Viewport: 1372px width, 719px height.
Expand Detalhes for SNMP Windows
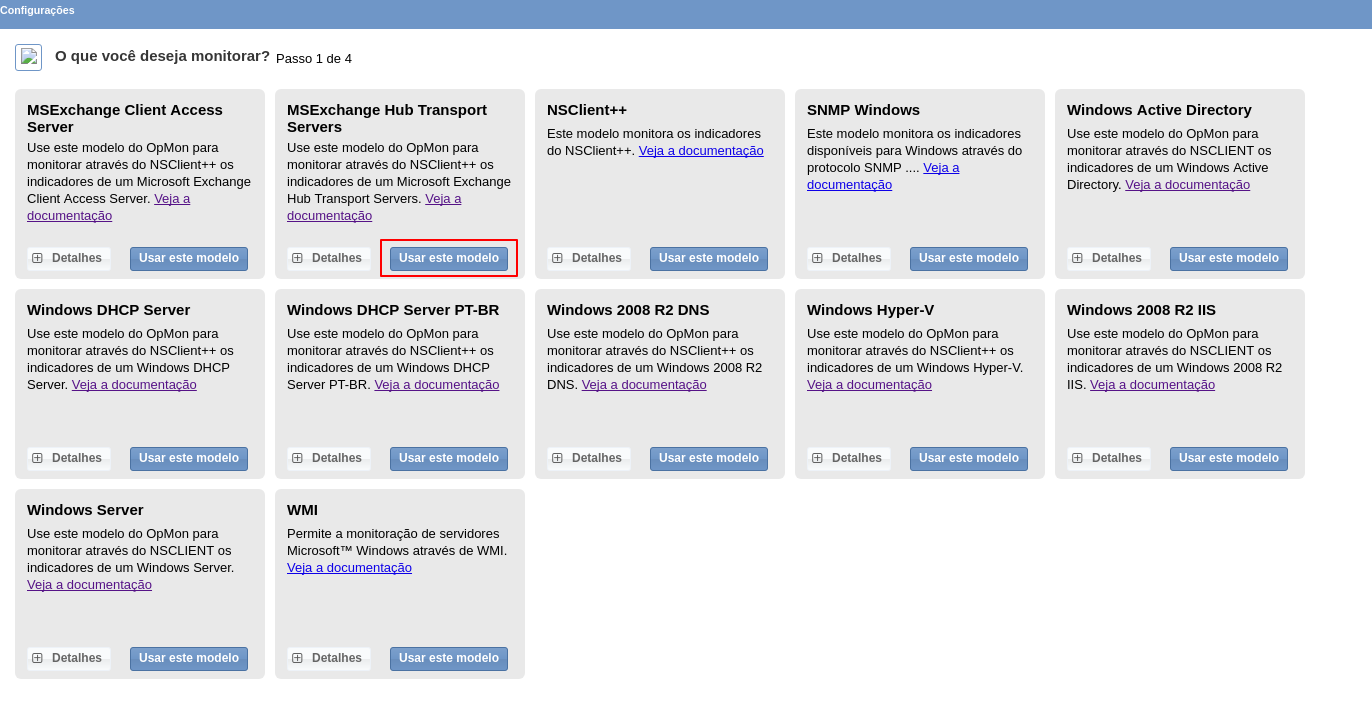click(x=849, y=259)
